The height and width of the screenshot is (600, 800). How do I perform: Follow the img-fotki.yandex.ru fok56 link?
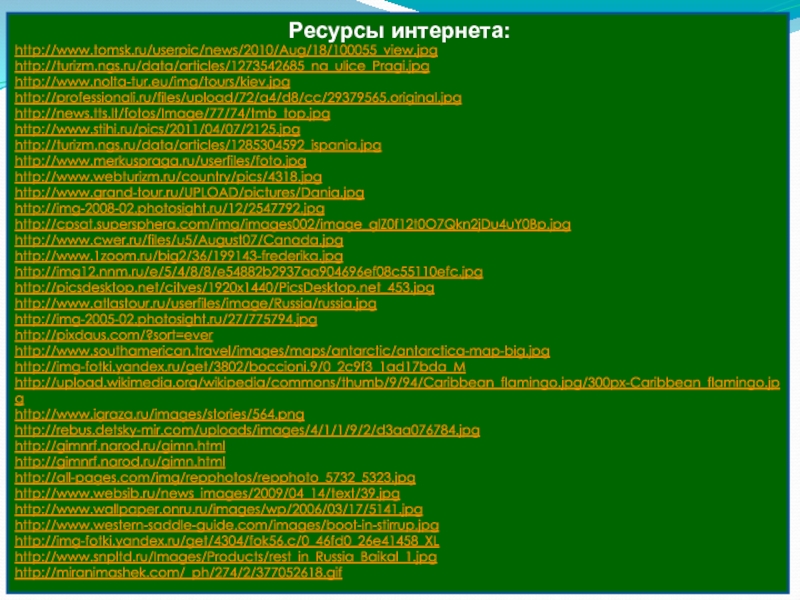click(x=227, y=540)
